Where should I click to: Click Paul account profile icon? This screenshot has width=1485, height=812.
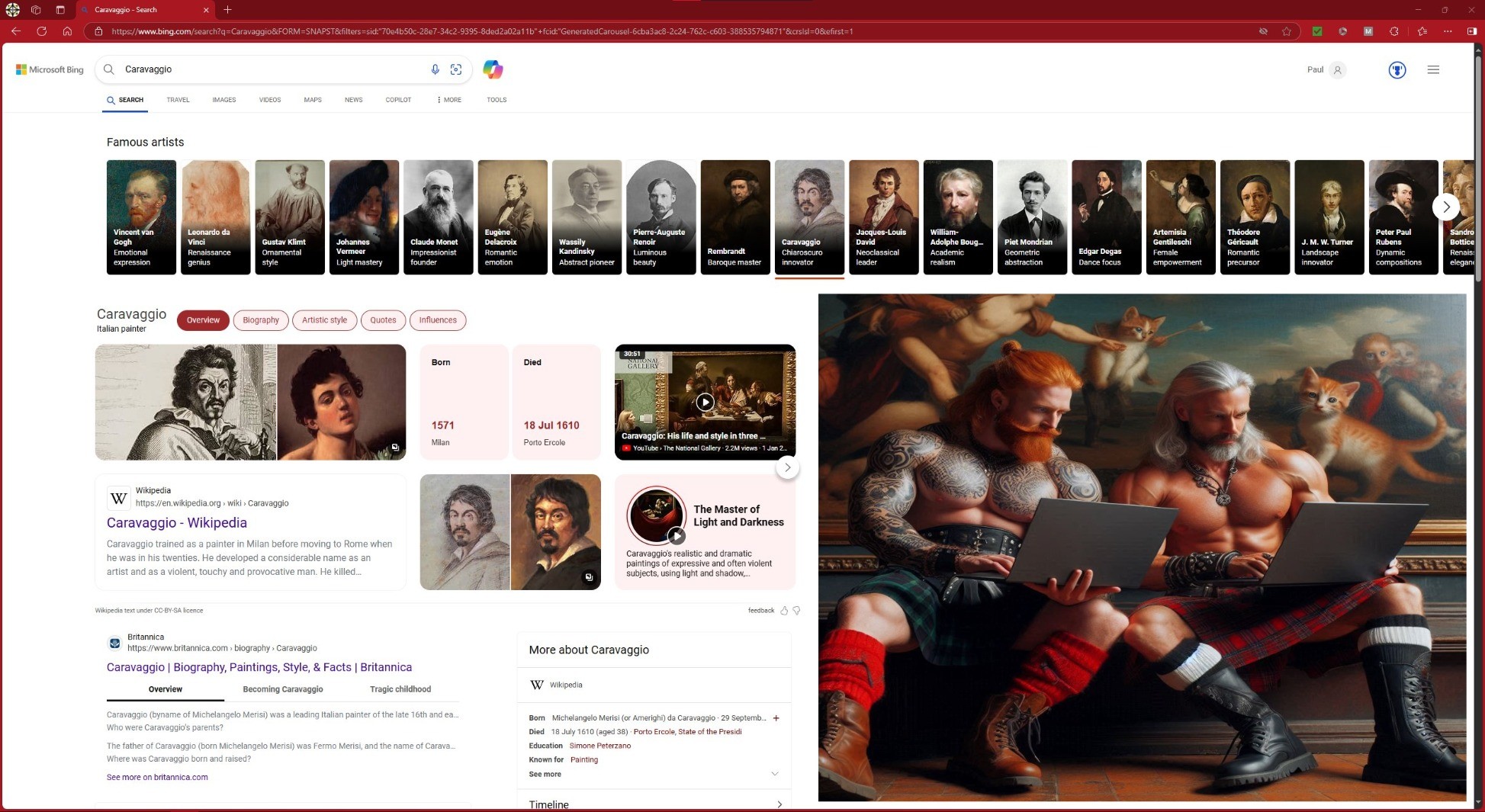pyautogui.click(x=1337, y=69)
